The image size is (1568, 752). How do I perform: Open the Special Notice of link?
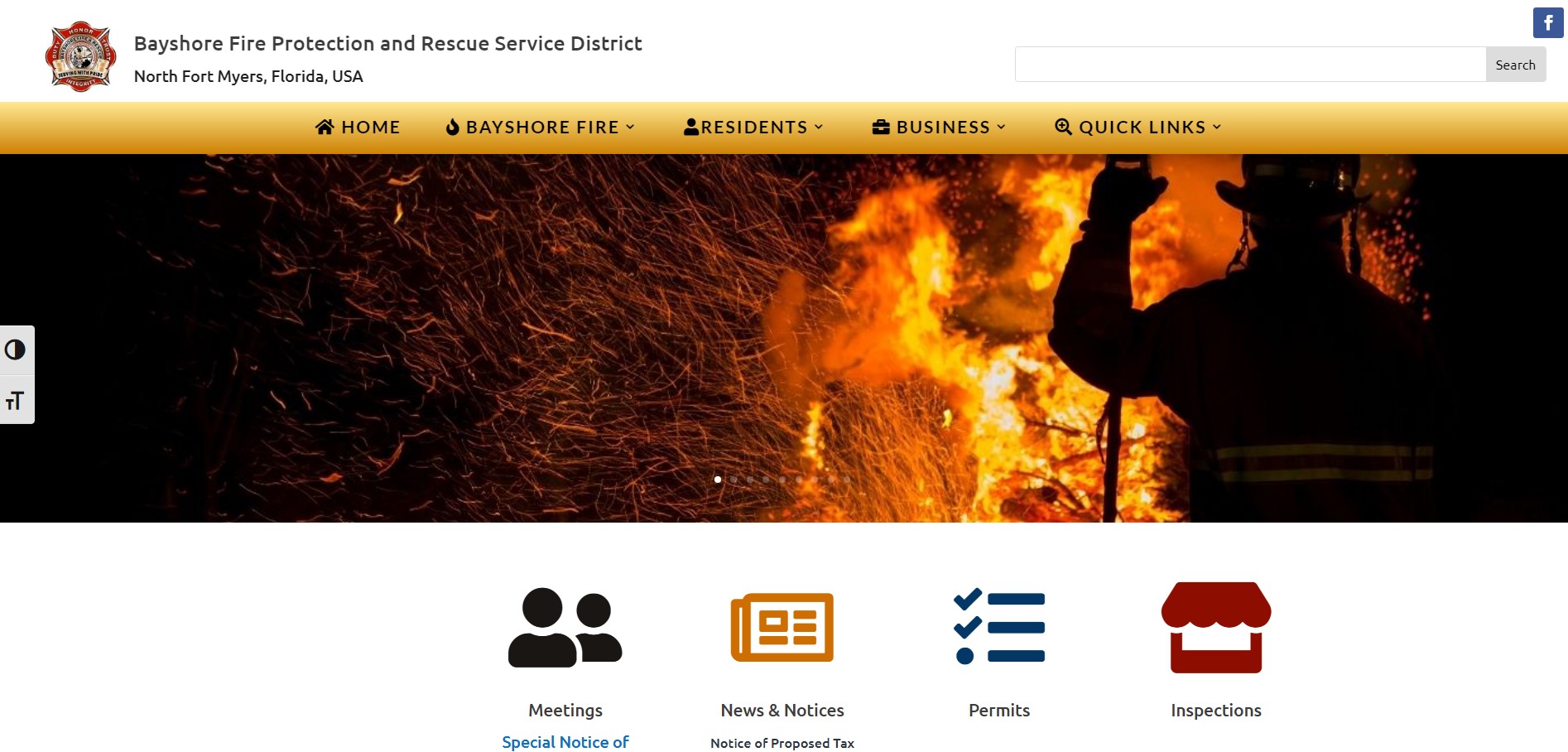565,742
